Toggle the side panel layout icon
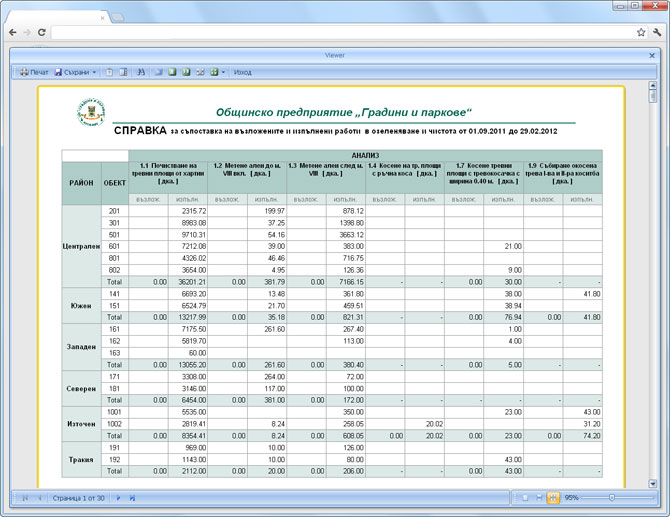The height and width of the screenshot is (517, 670). pos(123,72)
